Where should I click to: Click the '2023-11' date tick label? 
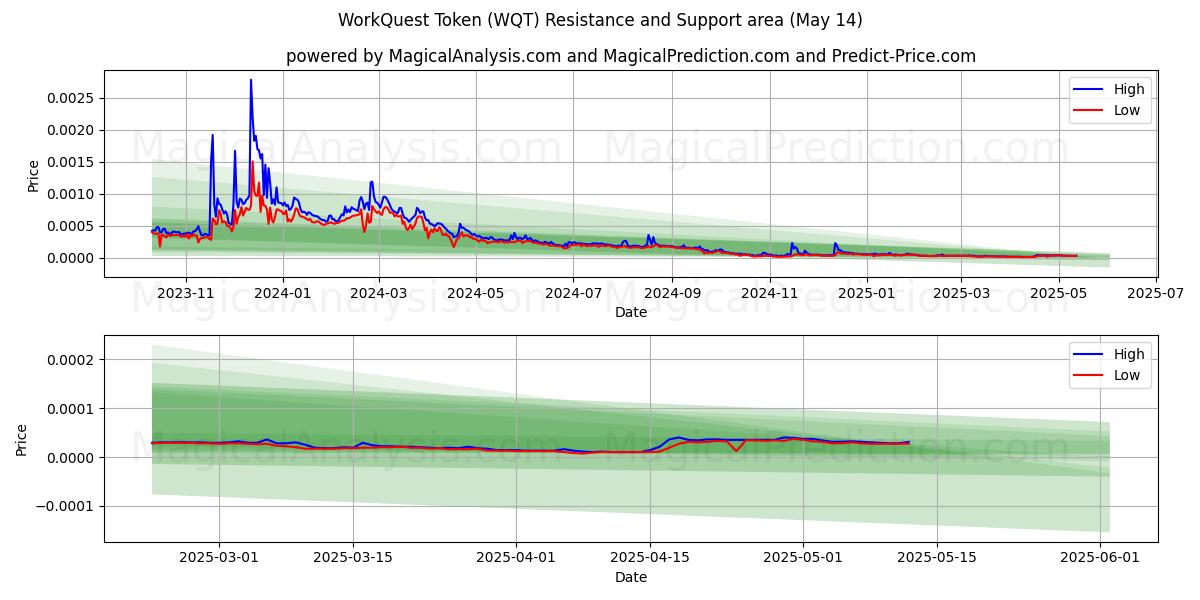click(x=186, y=293)
